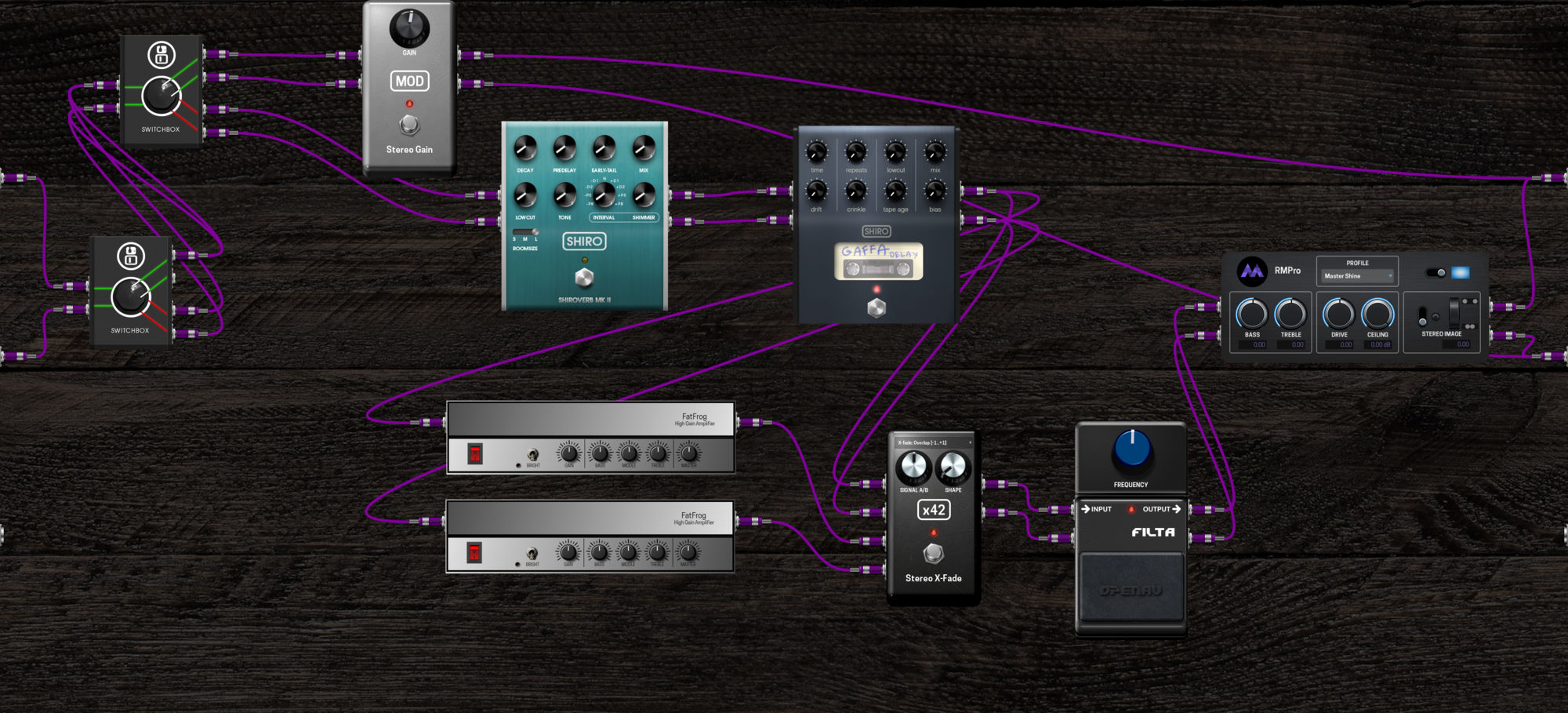This screenshot has width=1568, height=713.
Task: Click the SHIRO logo on Gaffa Delay
Action: coord(876,231)
